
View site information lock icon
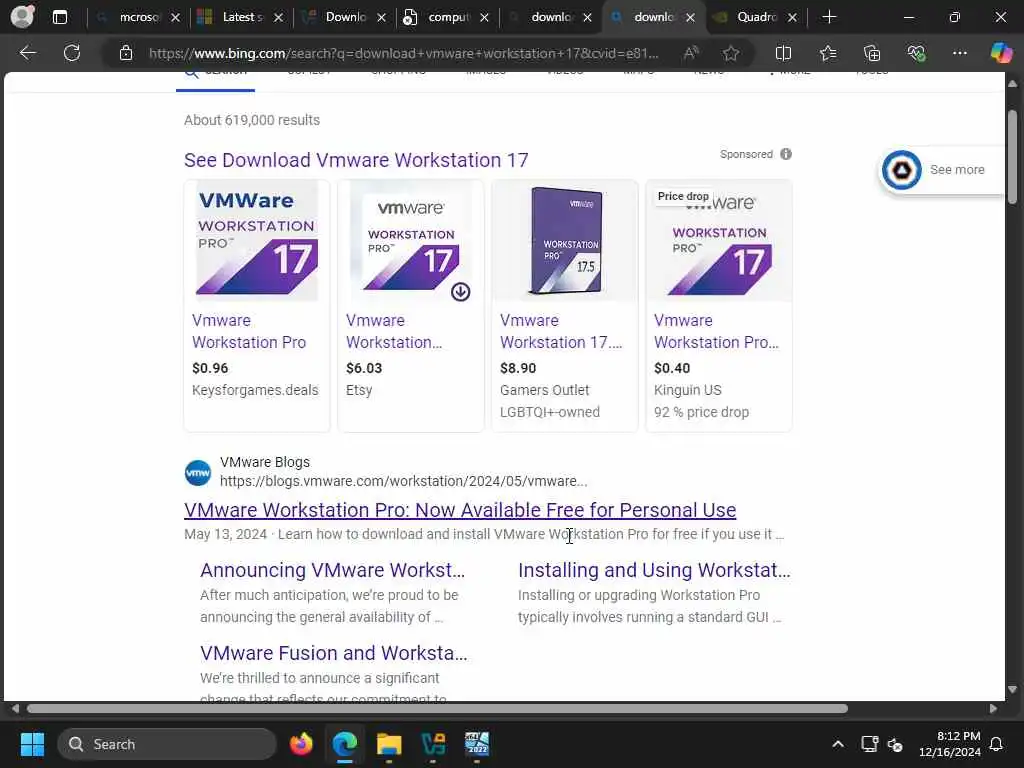coord(126,53)
